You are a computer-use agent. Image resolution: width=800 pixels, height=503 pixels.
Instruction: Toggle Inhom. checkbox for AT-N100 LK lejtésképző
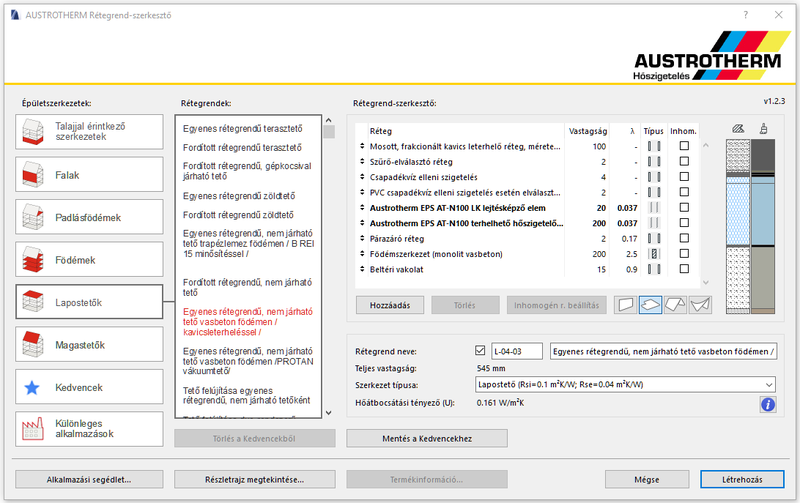(684, 207)
